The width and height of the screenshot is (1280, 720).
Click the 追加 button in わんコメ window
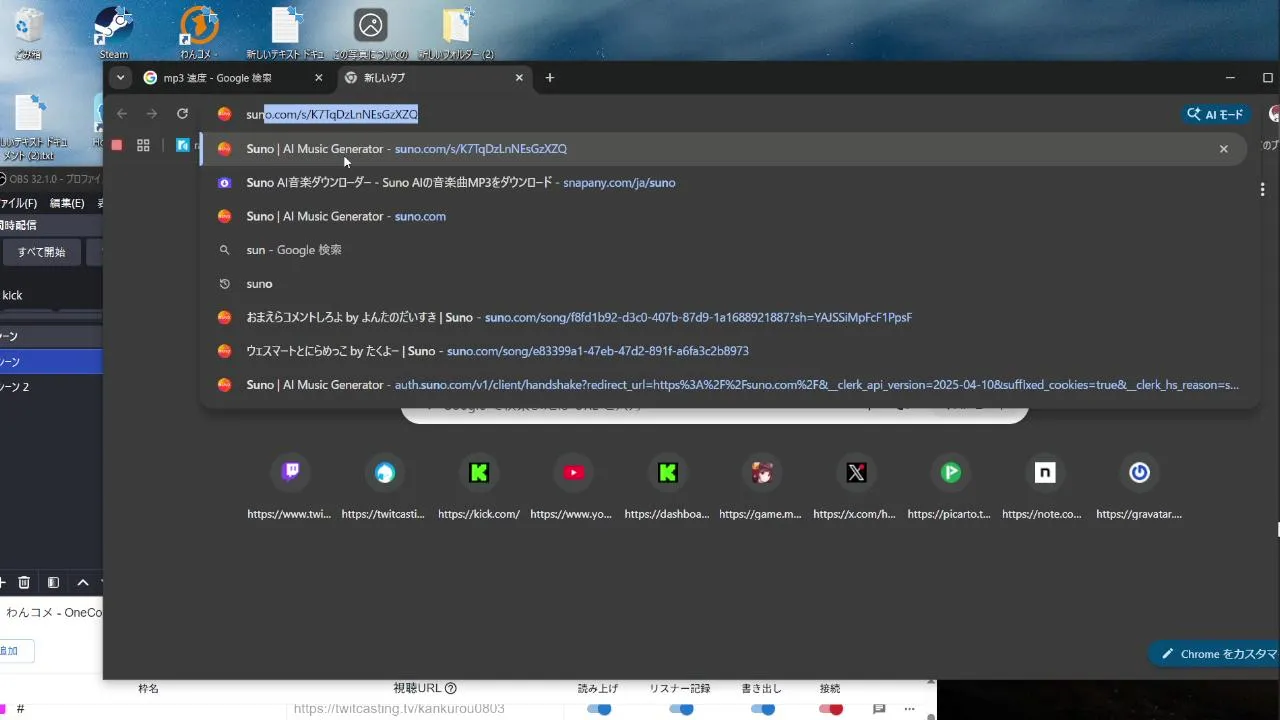coord(15,651)
